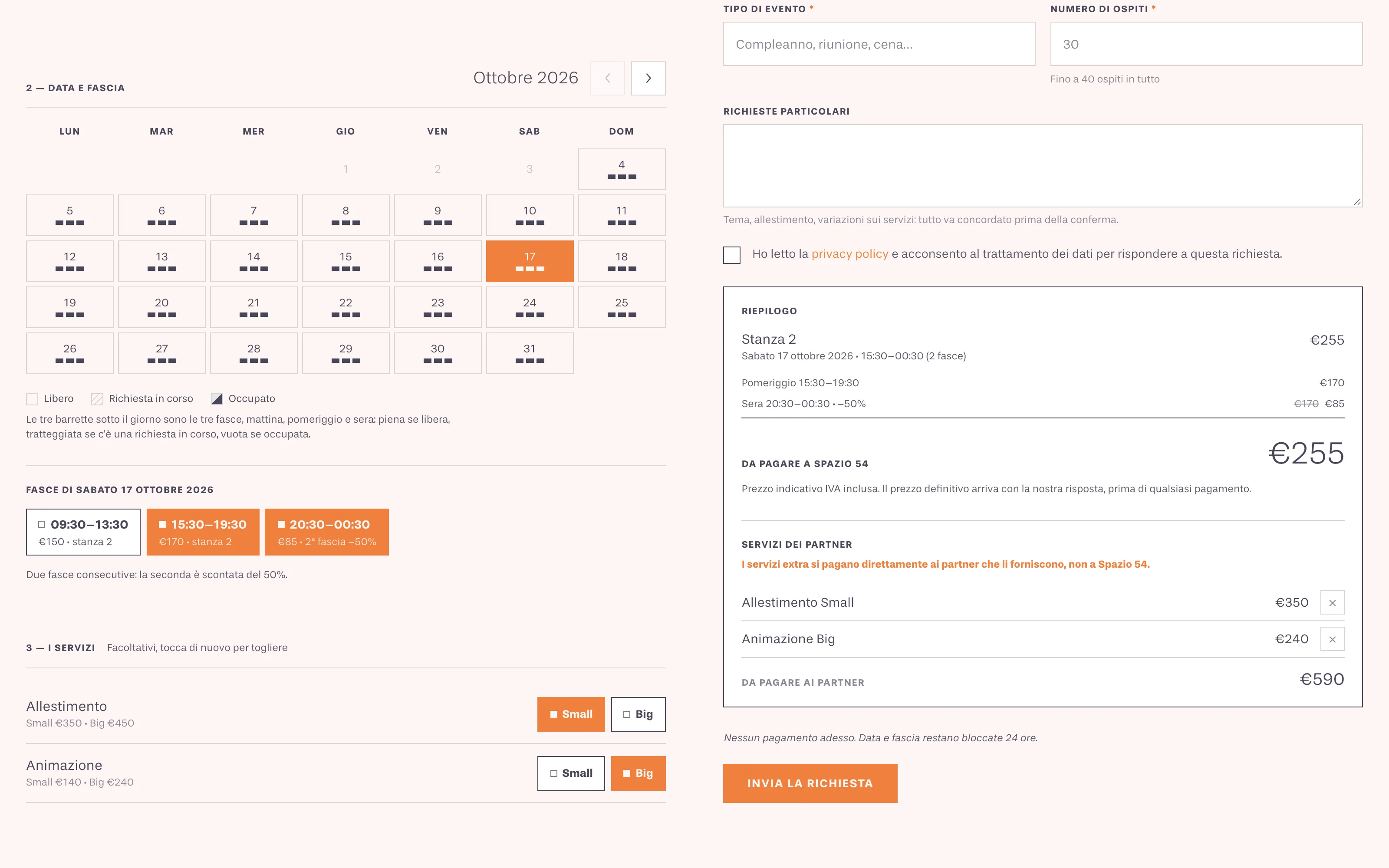Click the Occupato legend entry
Image resolution: width=1389 pixels, height=868 pixels.
pos(243,398)
